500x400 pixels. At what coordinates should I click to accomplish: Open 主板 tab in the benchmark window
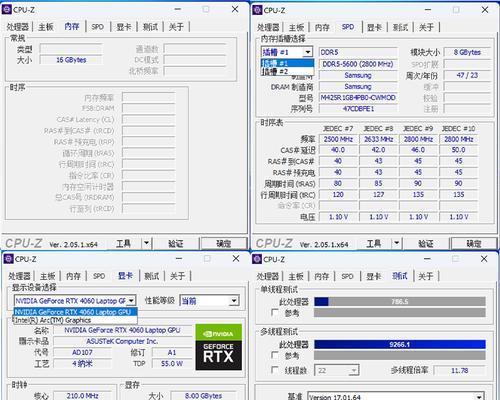296,276
